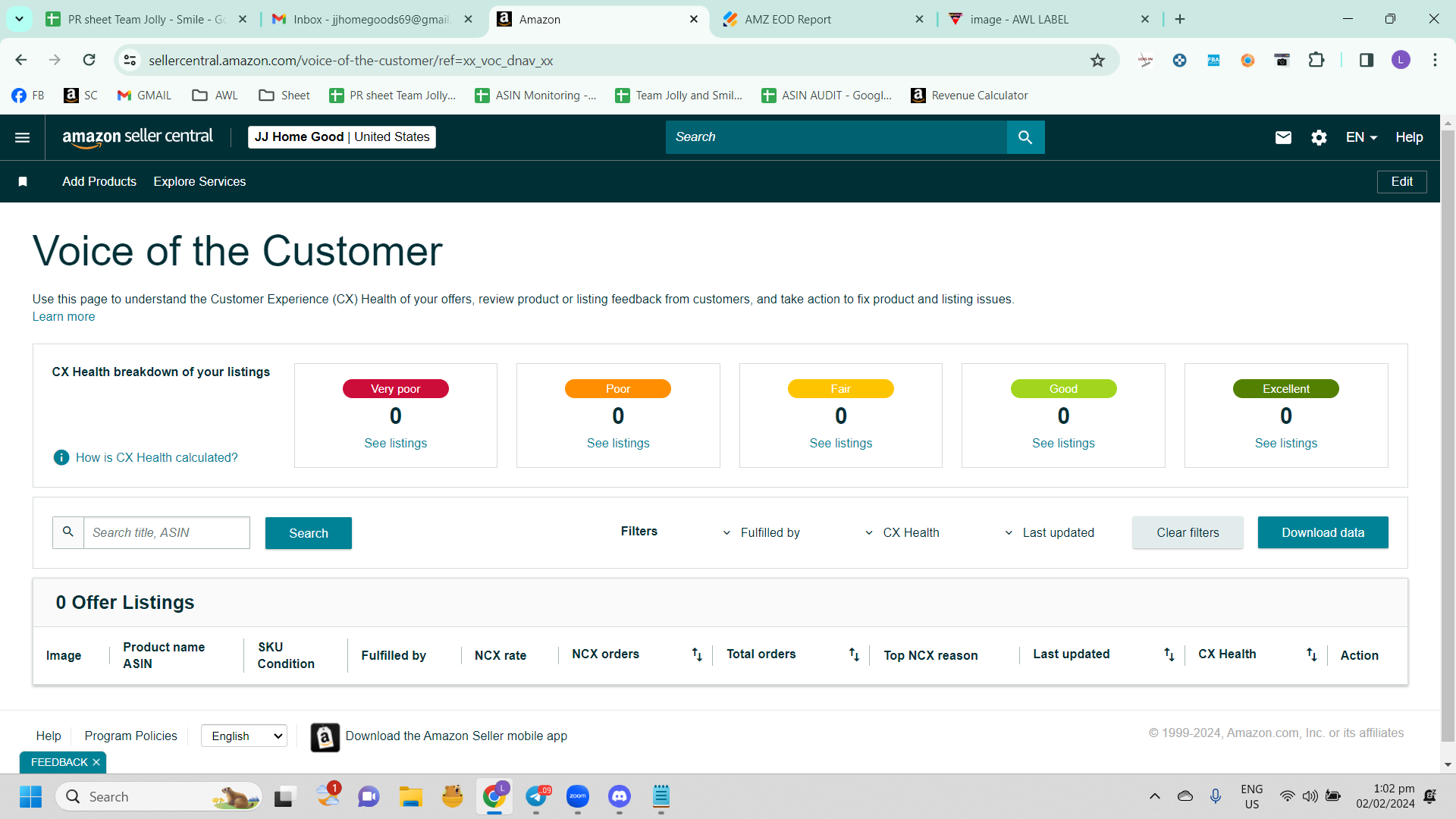1456x819 pixels.
Task: Click Add Products in the nav bar
Action: point(99,181)
